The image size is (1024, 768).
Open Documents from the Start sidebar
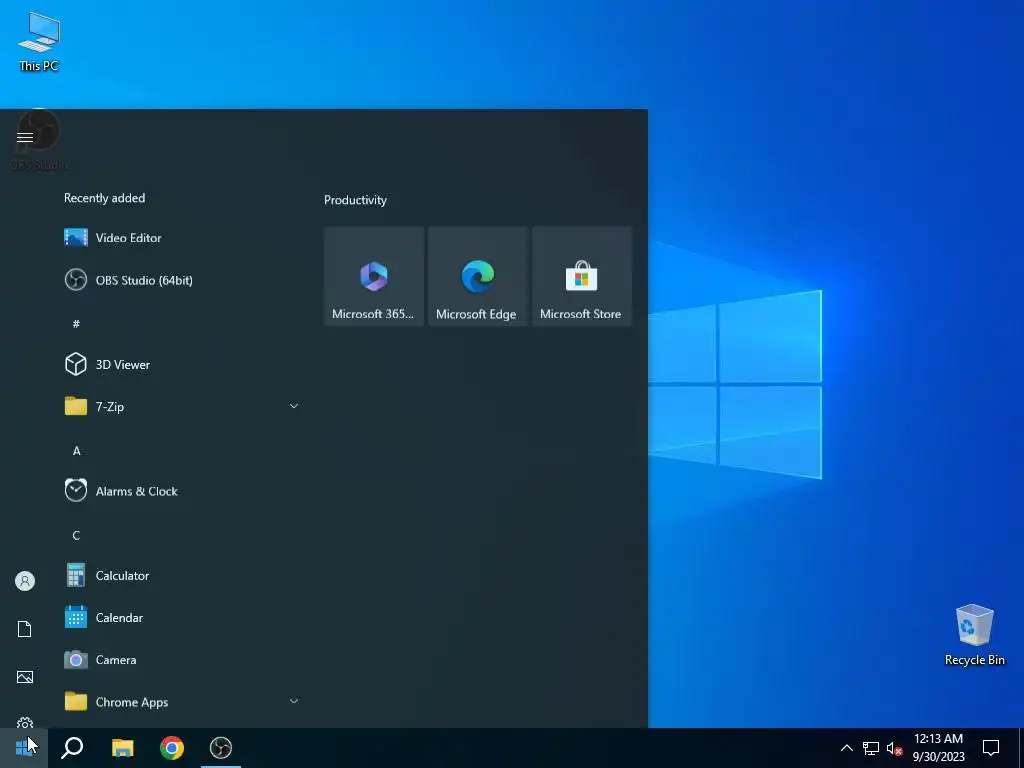click(x=25, y=629)
